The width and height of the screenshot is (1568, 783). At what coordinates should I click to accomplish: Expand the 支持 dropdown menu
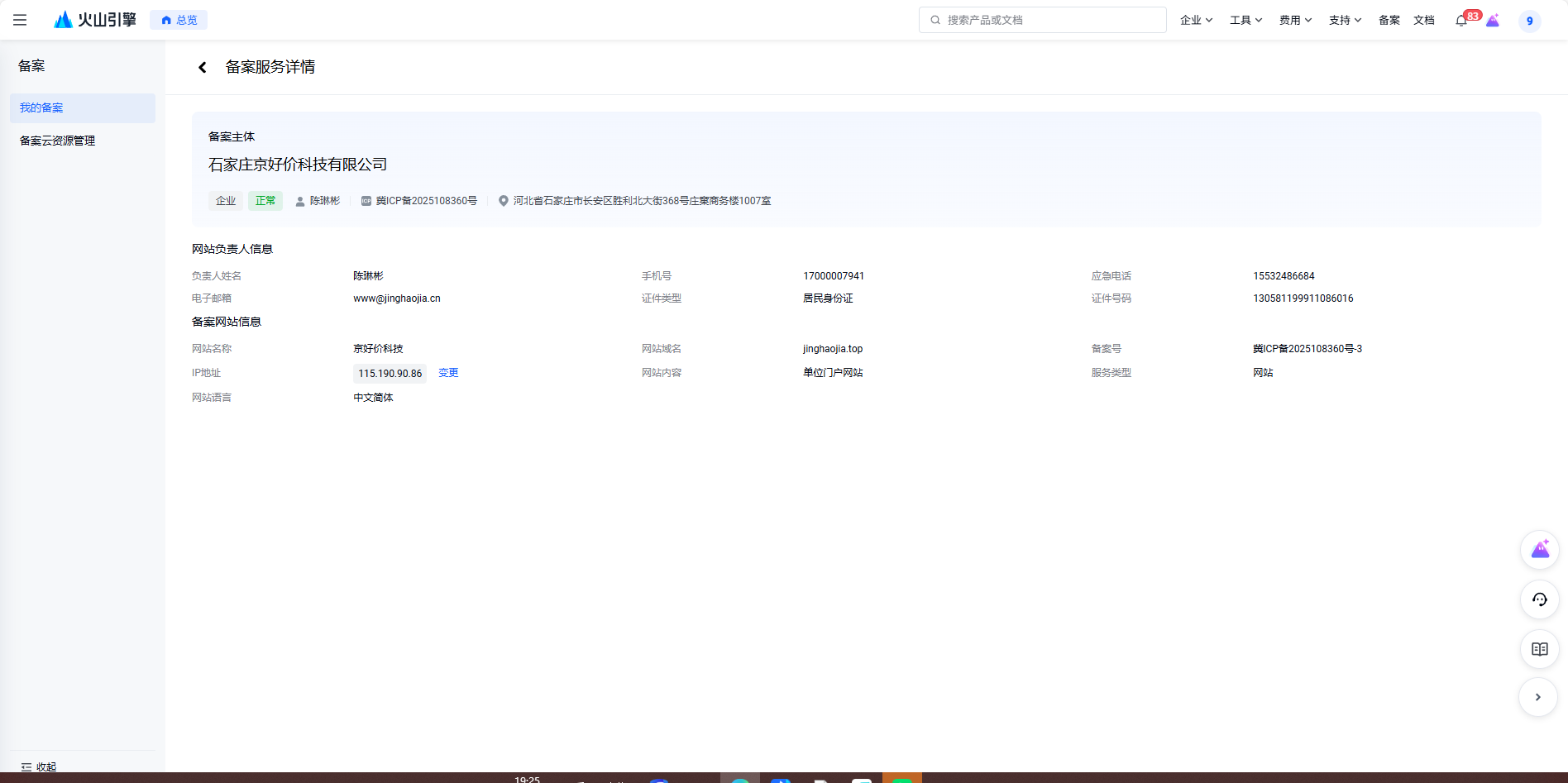[1345, 20]
